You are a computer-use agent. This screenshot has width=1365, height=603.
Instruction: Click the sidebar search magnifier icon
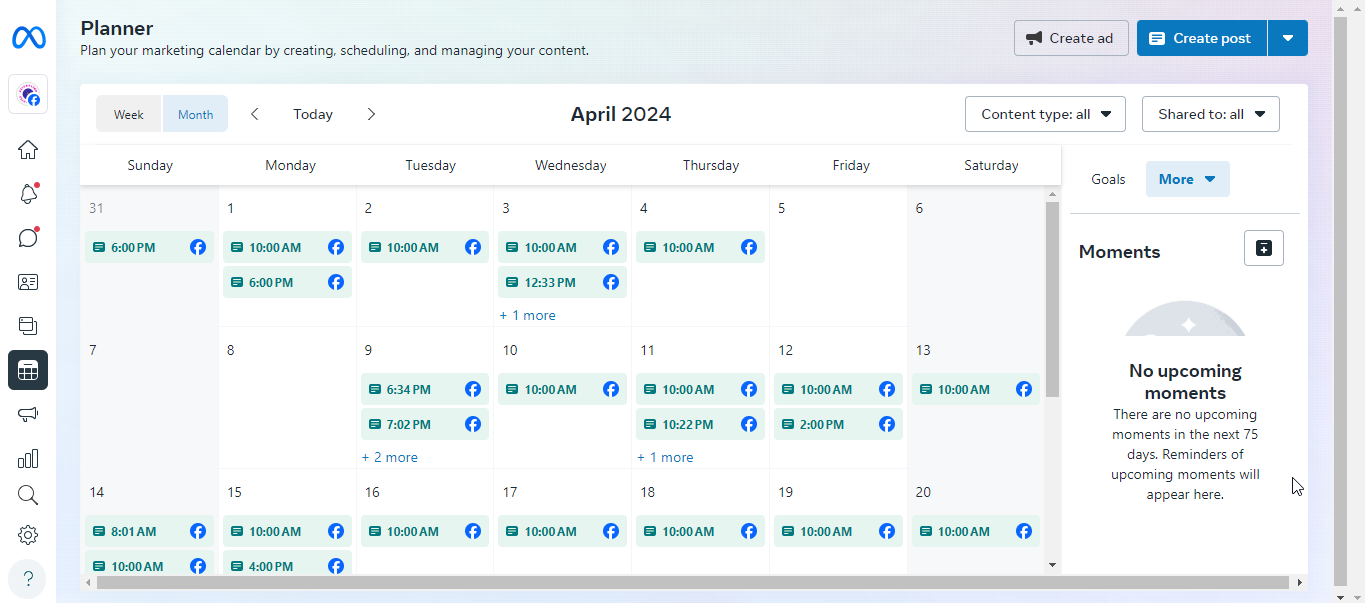(x=28, y=495)
